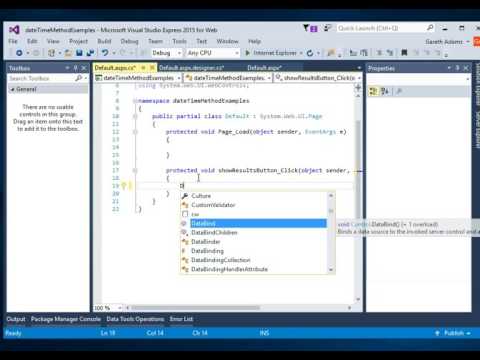The height and width of the screenshot is (360, 480).
Task: Toggle the pin on the Default.aspx.cs tab
Action: pos(144,68)
